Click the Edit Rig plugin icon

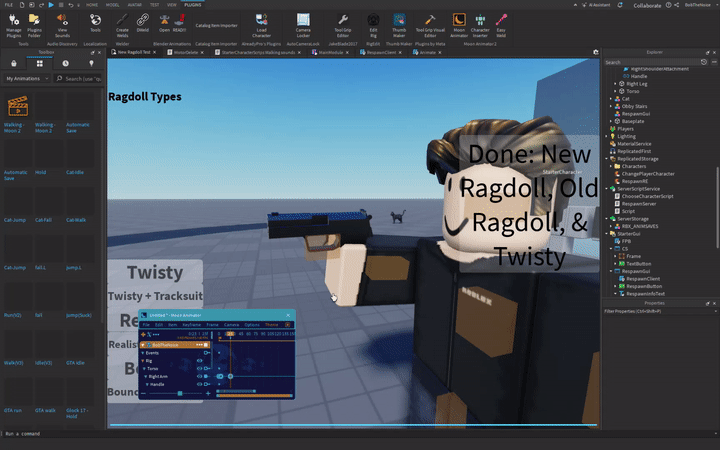[x=373, y=21]
